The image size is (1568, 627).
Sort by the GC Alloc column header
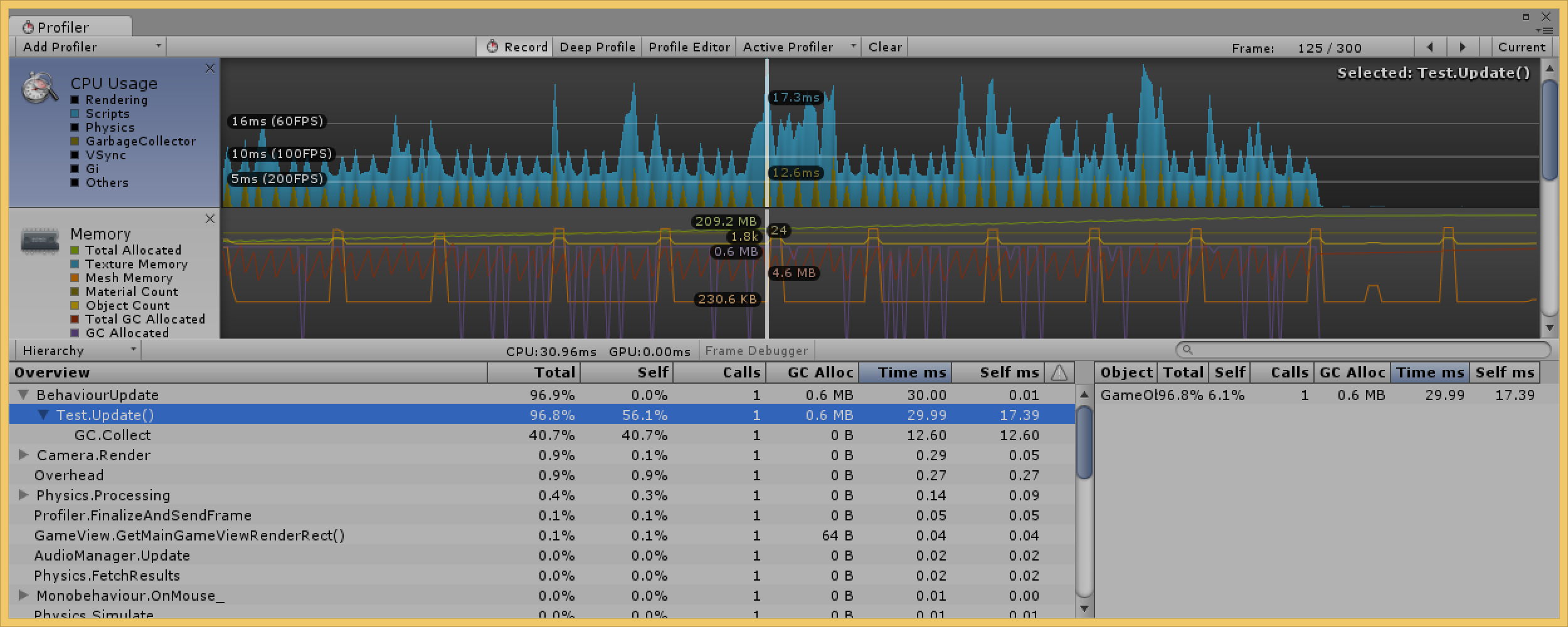coord(813,372)
